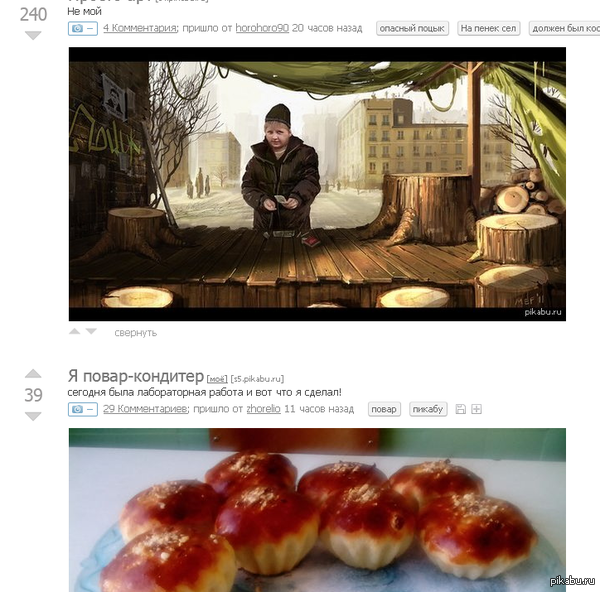
Task: Select the 'пикабу' tag
Action: [428, 409]
